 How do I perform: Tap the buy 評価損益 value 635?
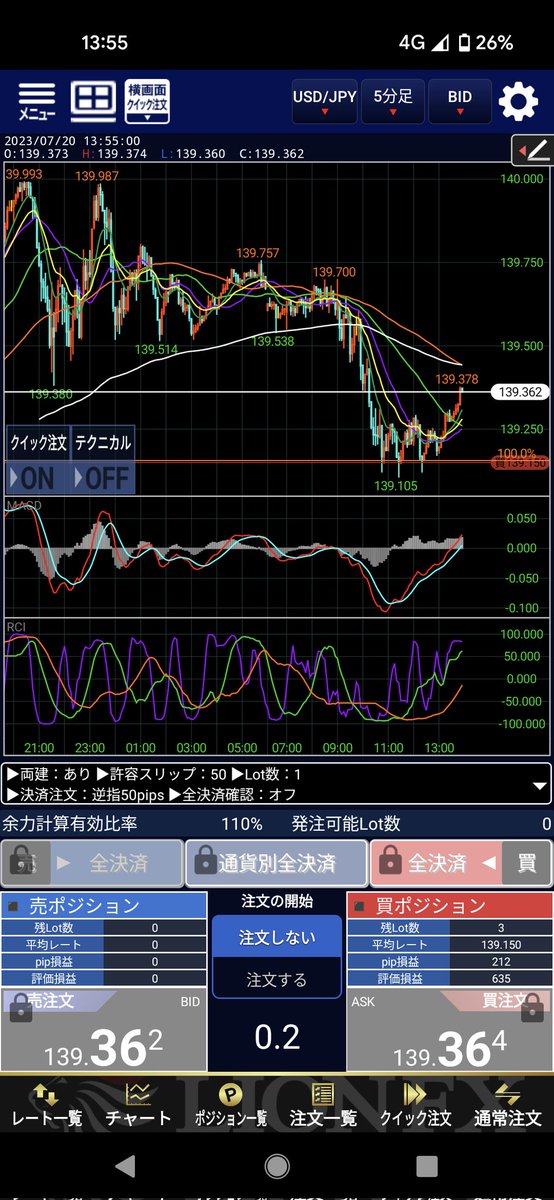501,977
